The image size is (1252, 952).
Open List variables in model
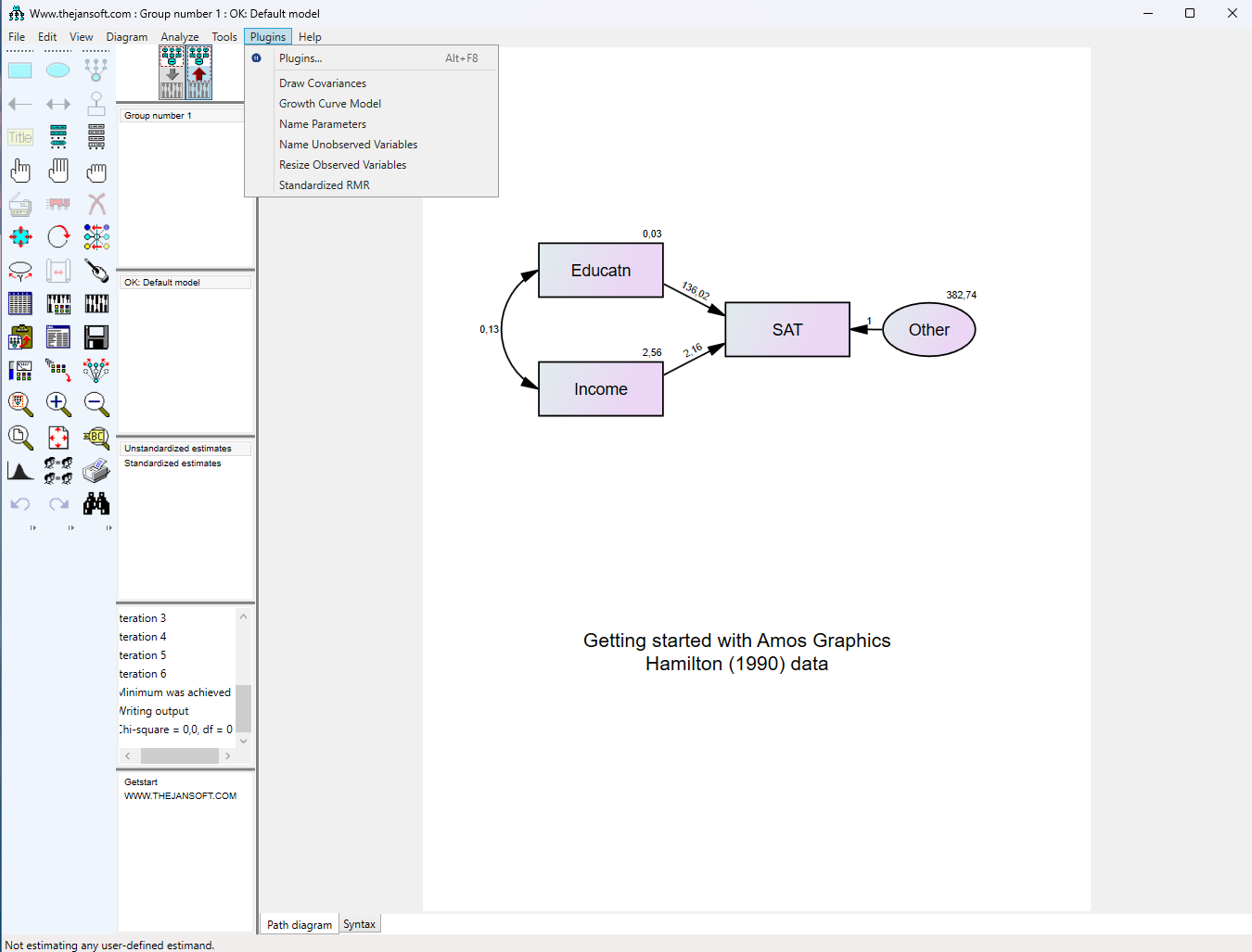(x=58, y=137)
